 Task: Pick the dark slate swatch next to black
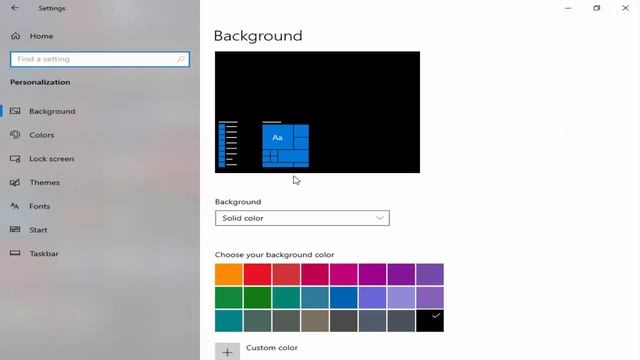pyautogui.click(x=401, y=321)
